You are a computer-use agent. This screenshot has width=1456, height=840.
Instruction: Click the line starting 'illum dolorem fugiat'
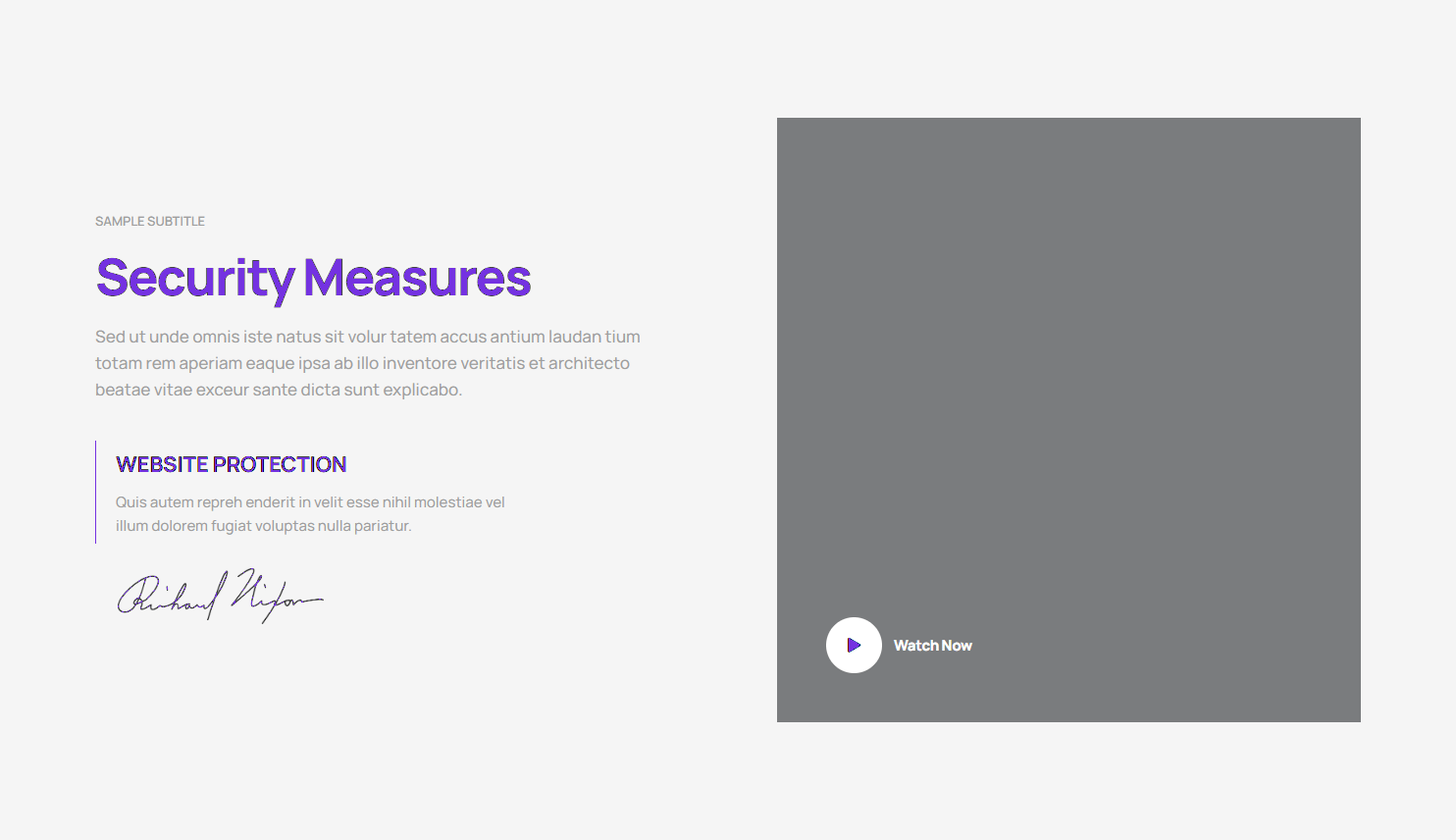[x=263, y=526]
